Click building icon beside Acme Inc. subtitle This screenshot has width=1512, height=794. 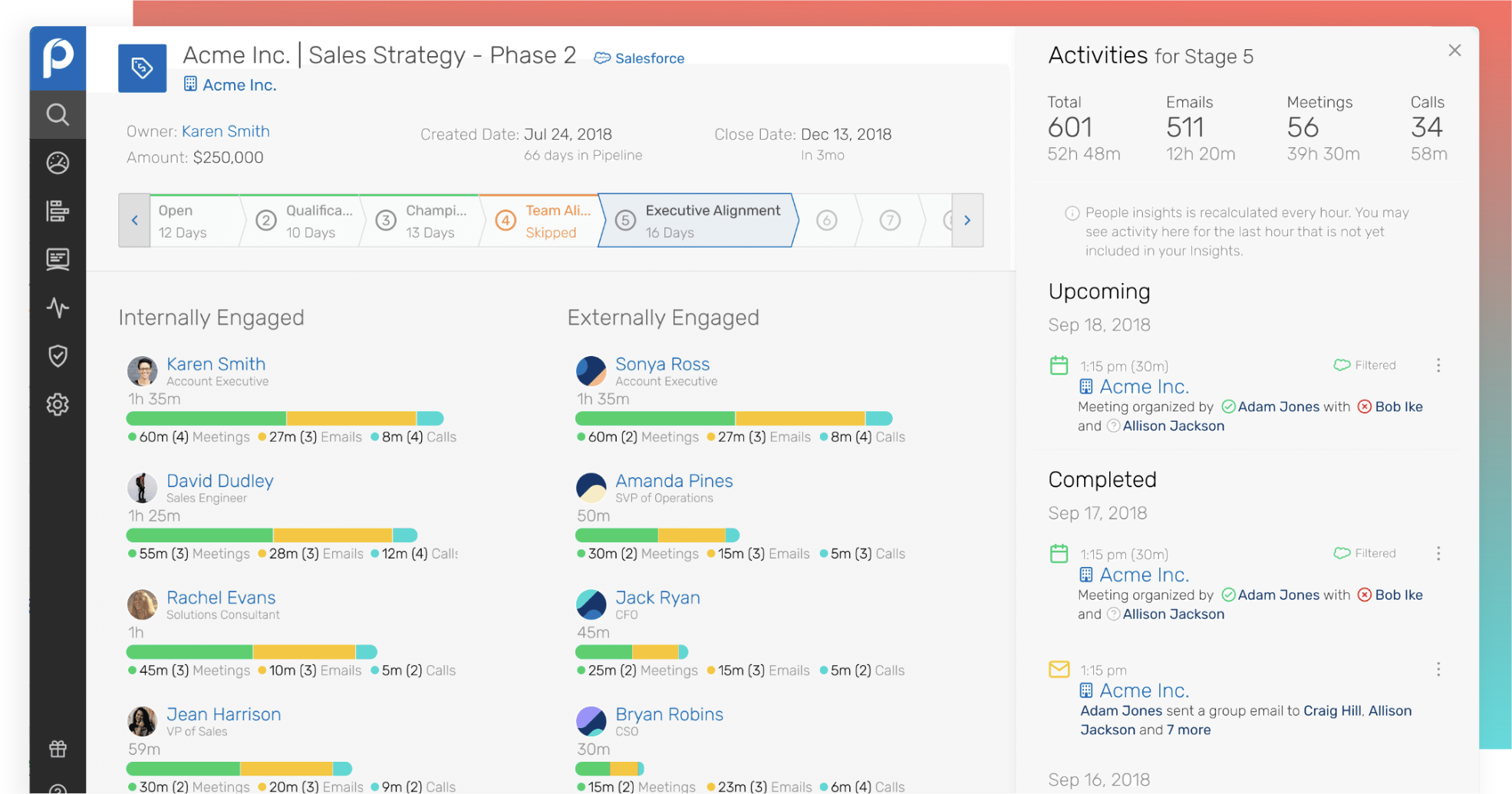tap(190, 84)
